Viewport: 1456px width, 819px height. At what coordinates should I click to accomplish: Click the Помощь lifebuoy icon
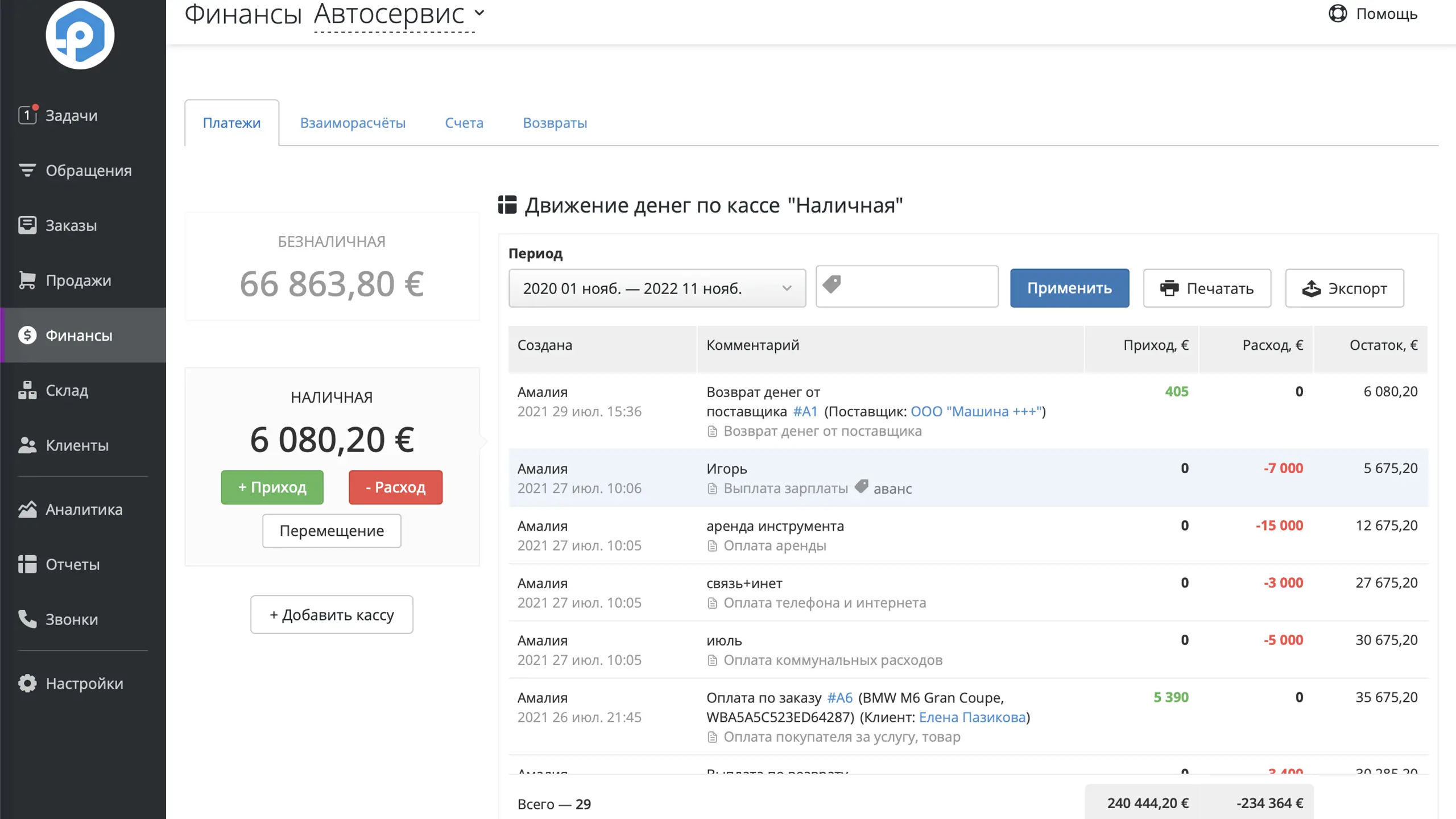(1338, 13)
